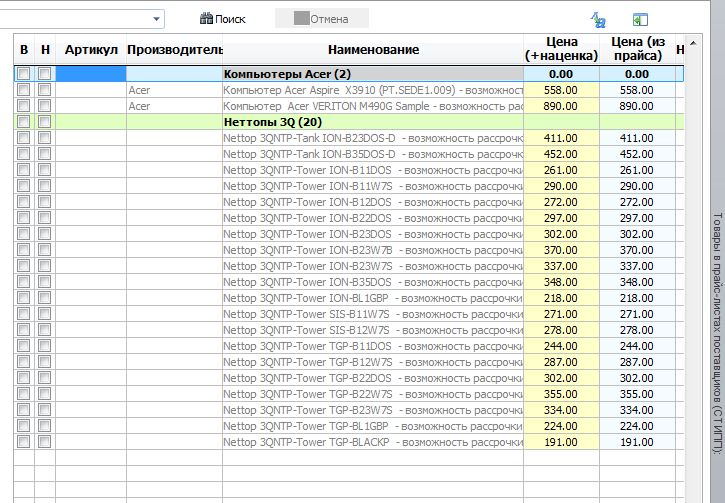This screenshot has height=503, width=725.
Task: Select Nettop 3QNTP-Tower ION-B23W7S name
Action: 373,266
